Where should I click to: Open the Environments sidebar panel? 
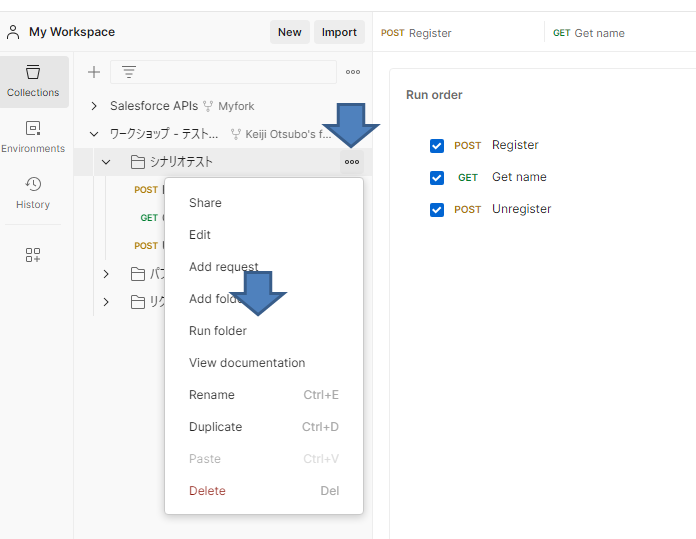(33, 137)
